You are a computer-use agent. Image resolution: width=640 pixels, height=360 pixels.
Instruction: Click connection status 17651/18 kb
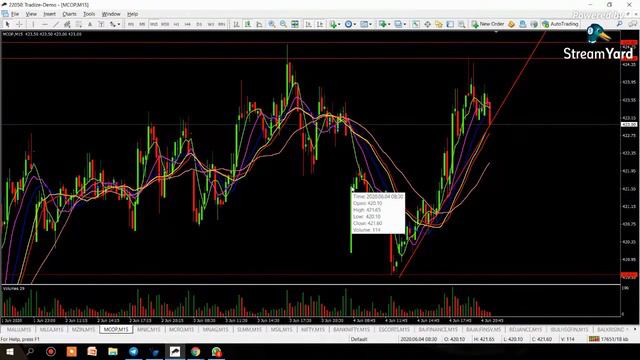tap(608, 339)
